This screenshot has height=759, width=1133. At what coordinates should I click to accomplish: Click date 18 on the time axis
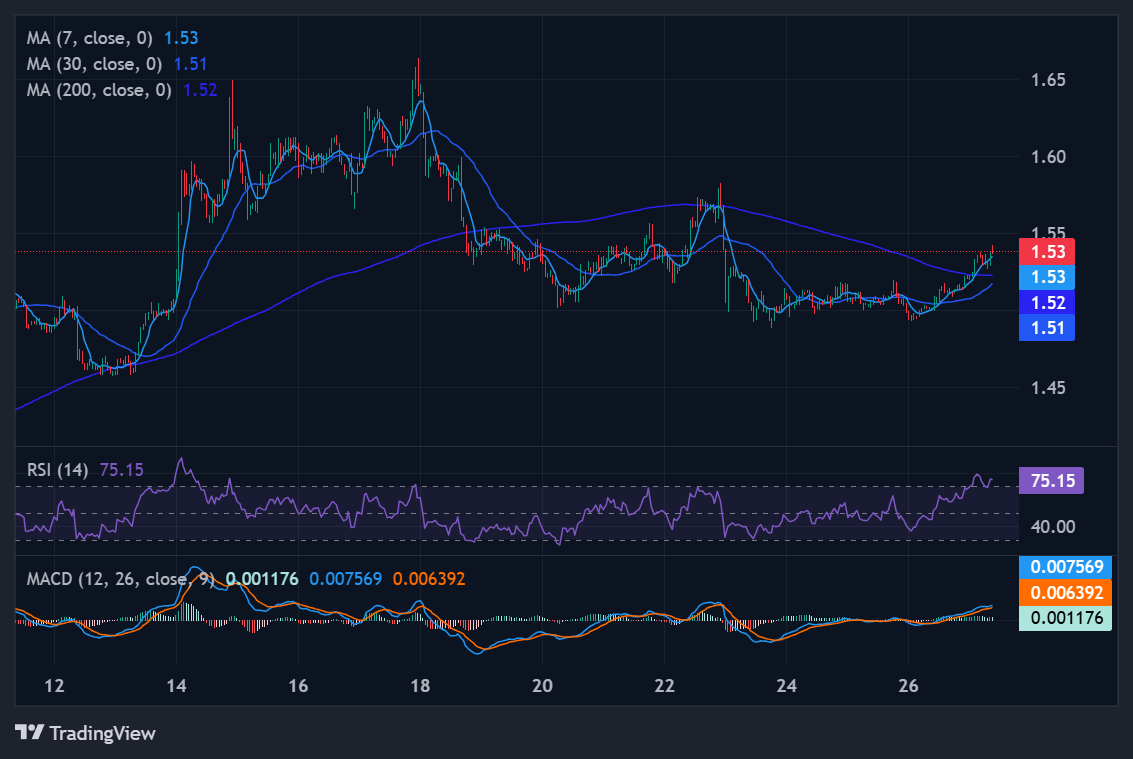point(420,686)
